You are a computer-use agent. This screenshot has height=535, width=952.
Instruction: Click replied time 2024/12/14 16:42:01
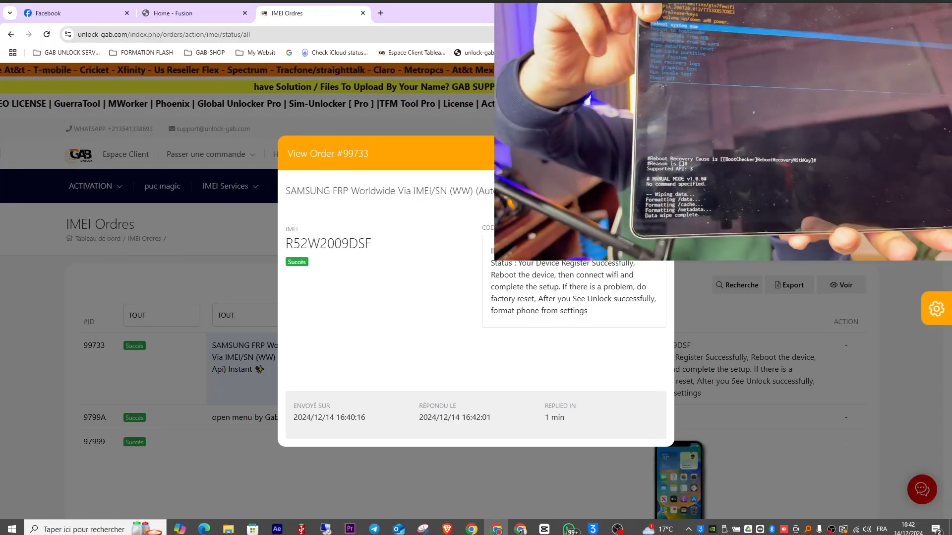(x=455, y=417)
